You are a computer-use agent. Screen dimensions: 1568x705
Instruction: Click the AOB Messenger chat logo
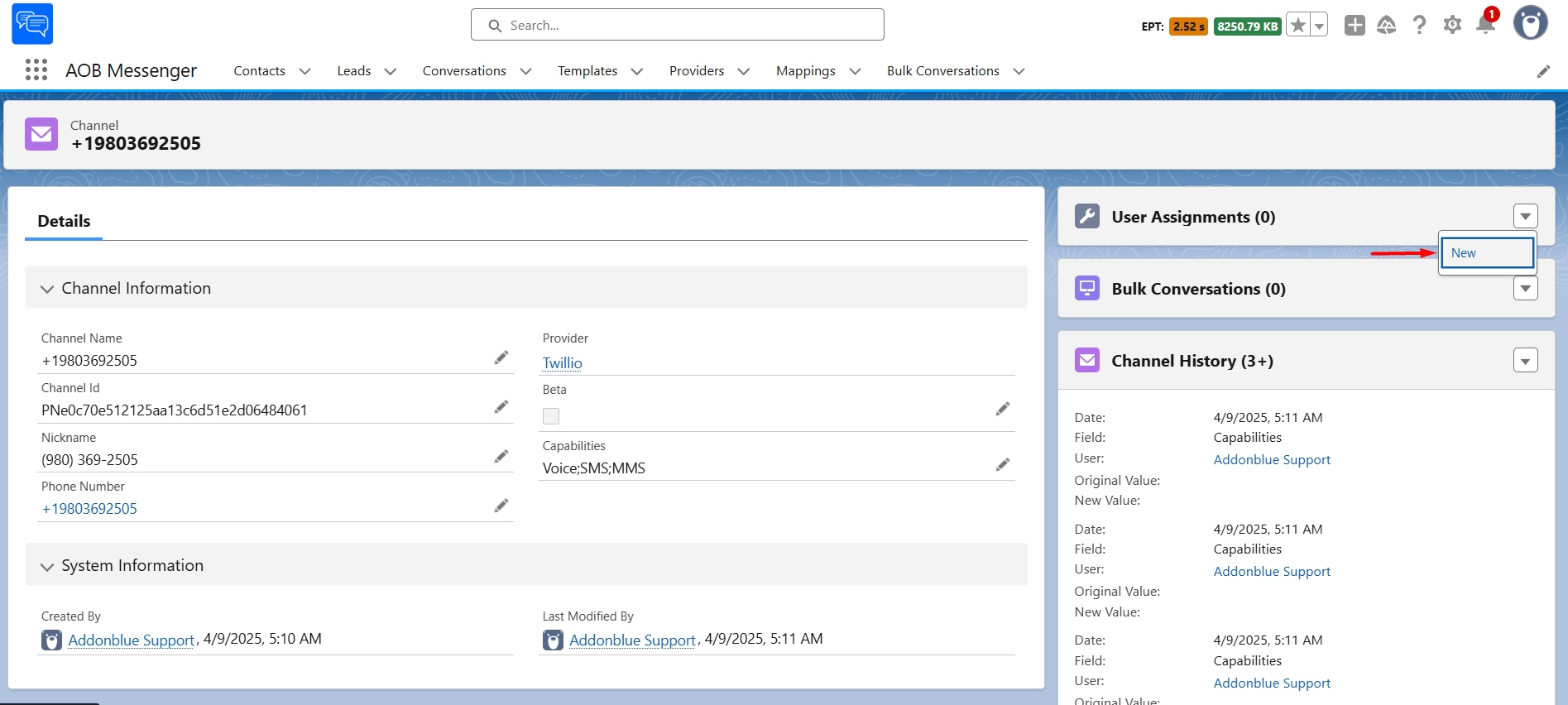pyautogui.click(x=32, y=24)
